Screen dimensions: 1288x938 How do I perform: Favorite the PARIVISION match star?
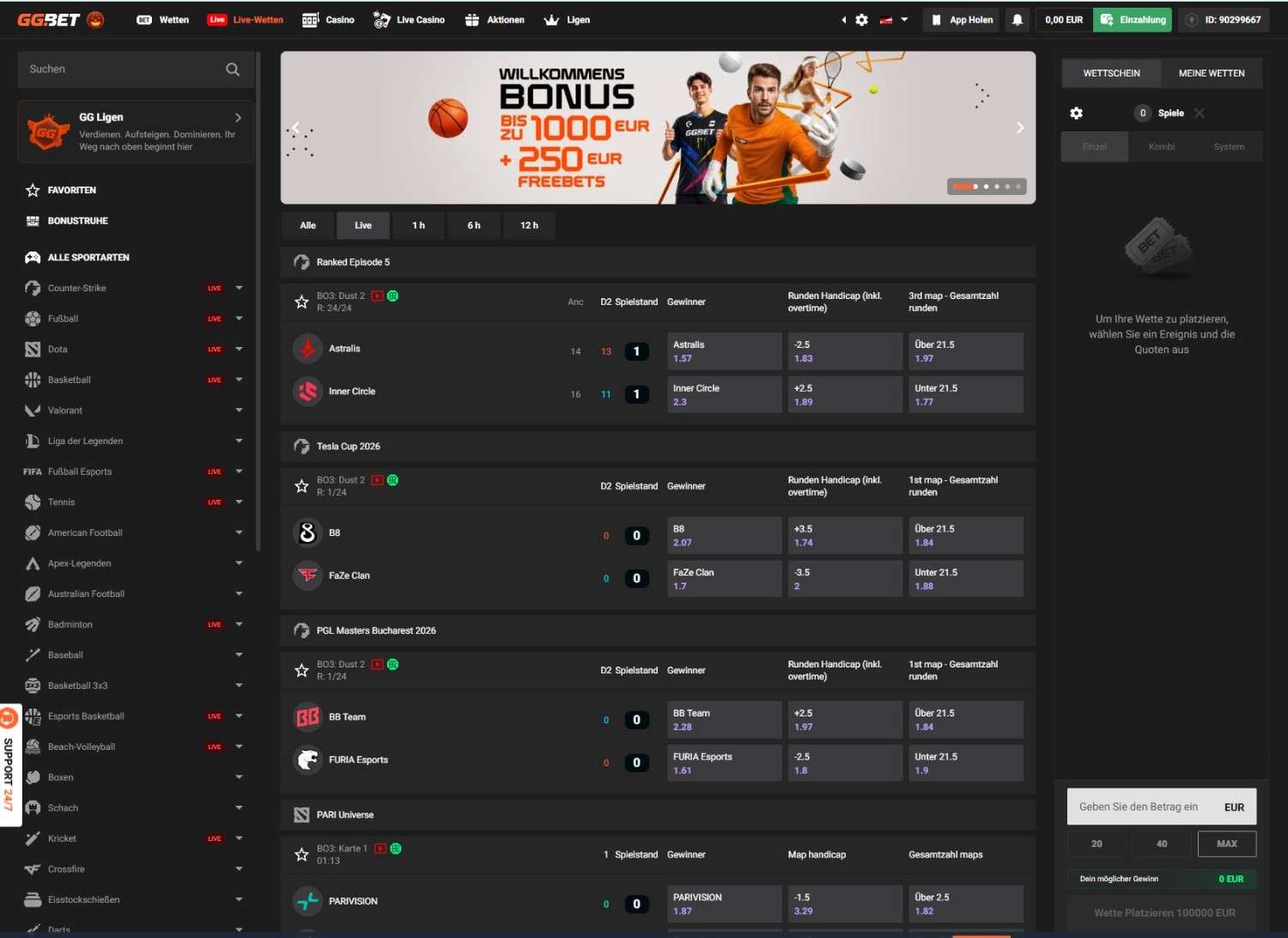click(301, 855)
